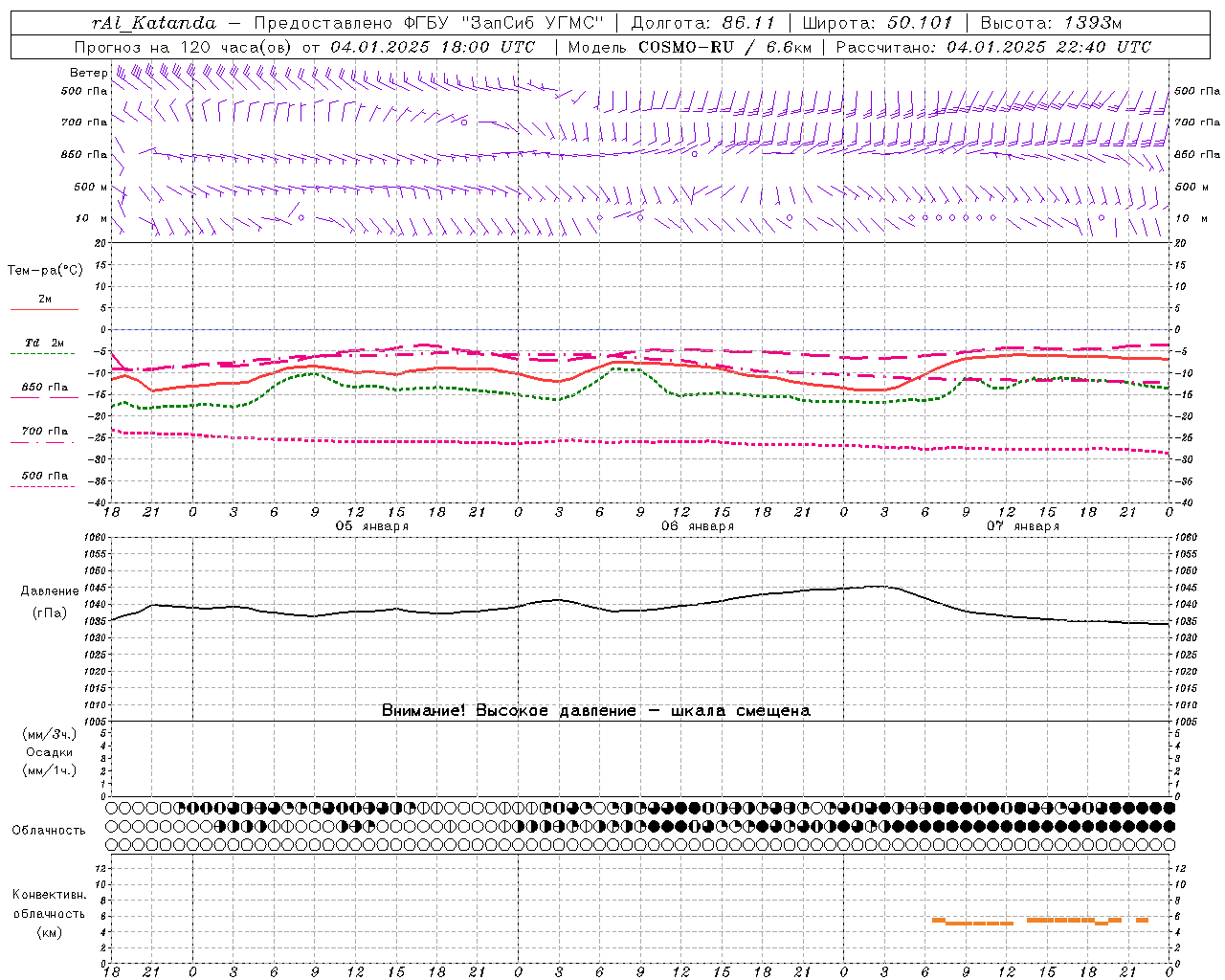Click the 'Тем-ра(°C)' temperature axis title
Viewport: 1225px width, 980px height.
tap(45, 271)
